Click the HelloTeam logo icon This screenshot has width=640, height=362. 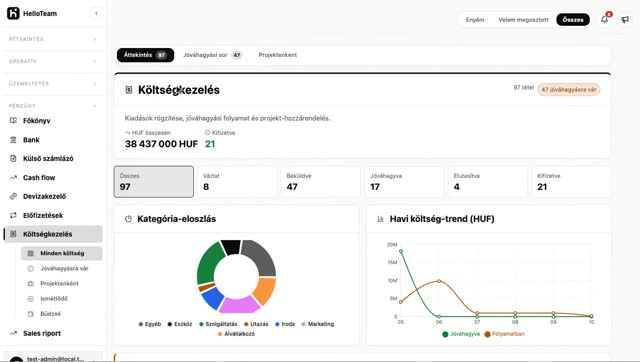tap(13, 13)
